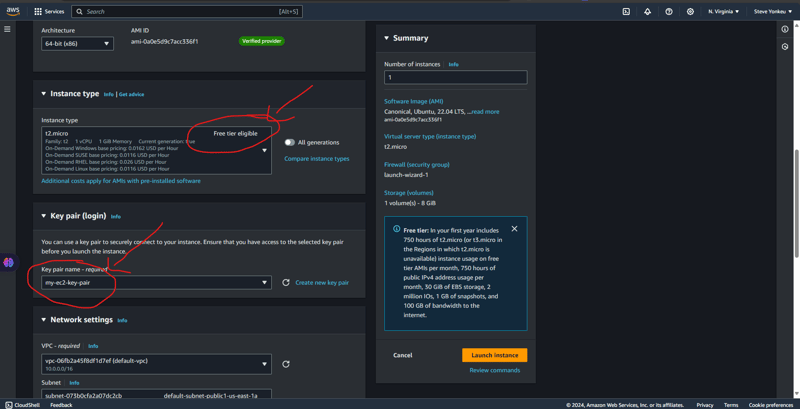Open CloudShell from the top navigation icon

626,11
